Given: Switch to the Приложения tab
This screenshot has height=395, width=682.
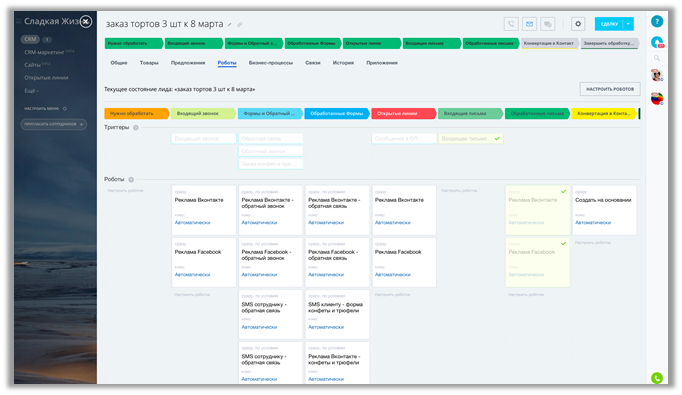Looking at the screenshot, I should point(382,63).
